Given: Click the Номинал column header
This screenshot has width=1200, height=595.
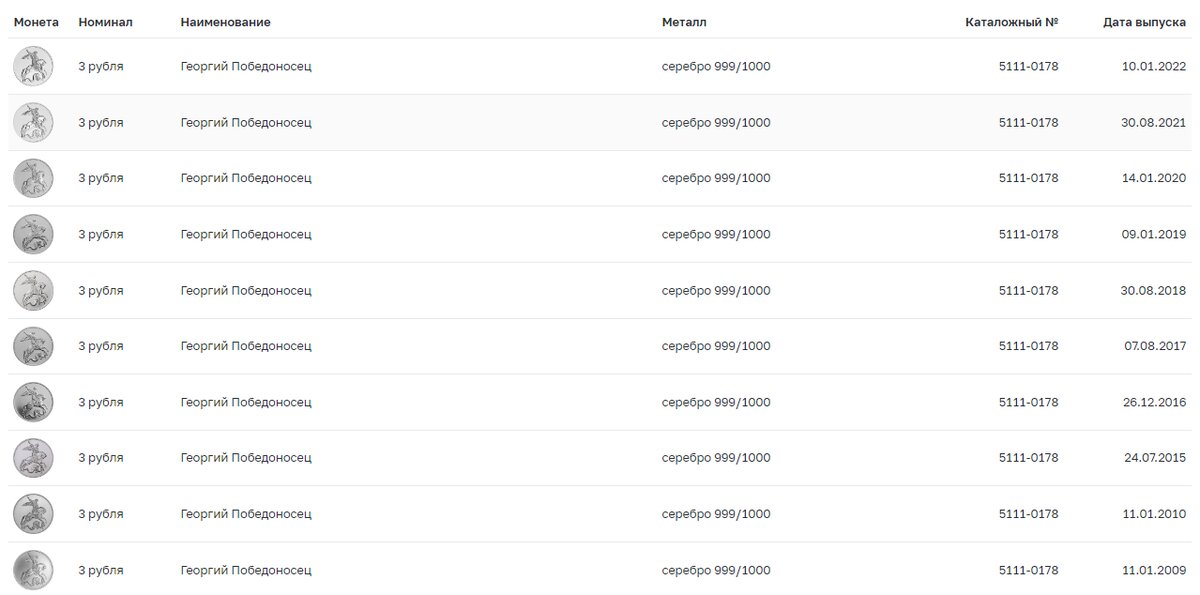Looking at the screenshot, I should pyautogui.click(x=105, y=22).
